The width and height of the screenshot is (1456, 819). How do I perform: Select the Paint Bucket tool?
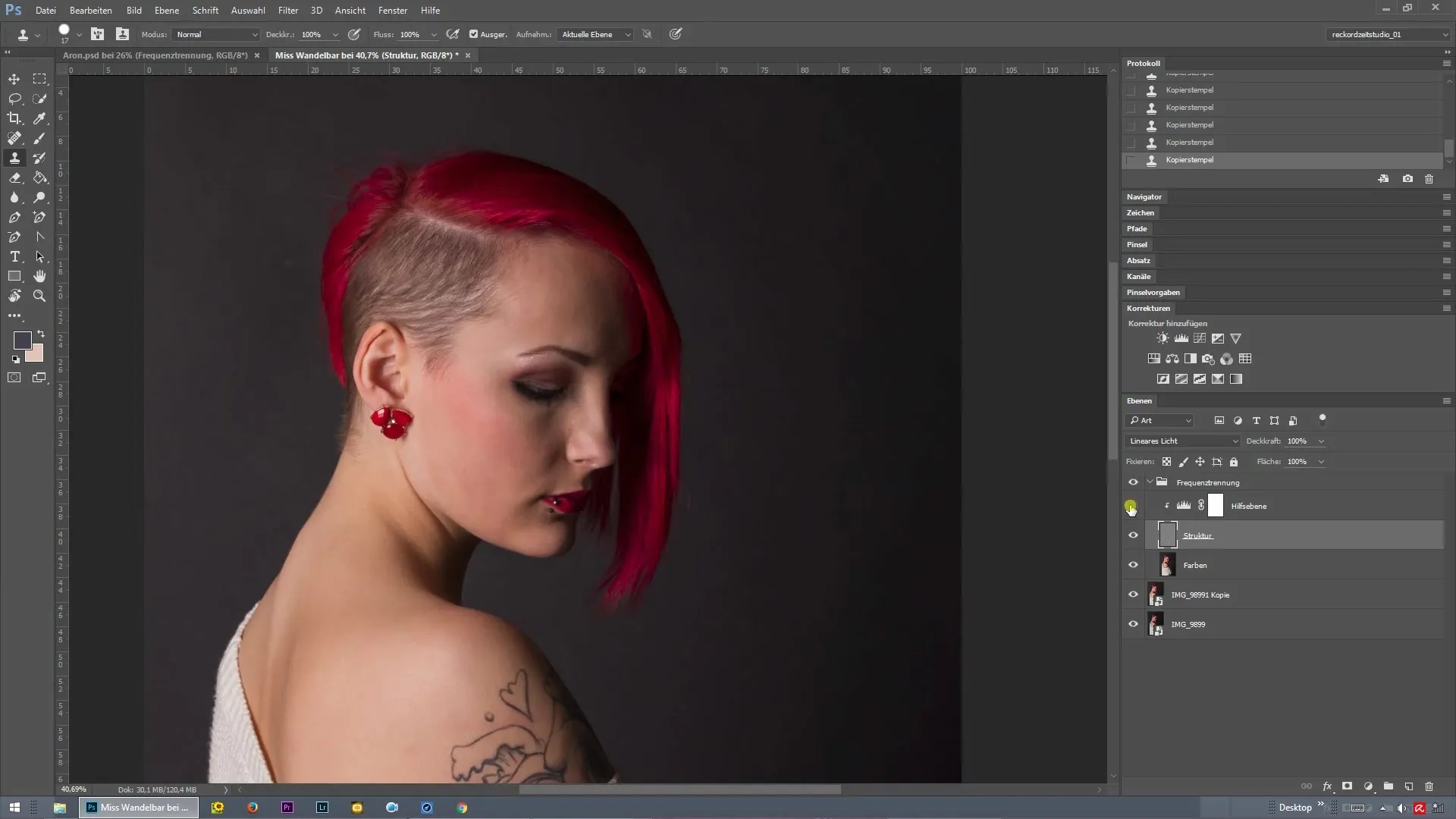tap(39, 177)
